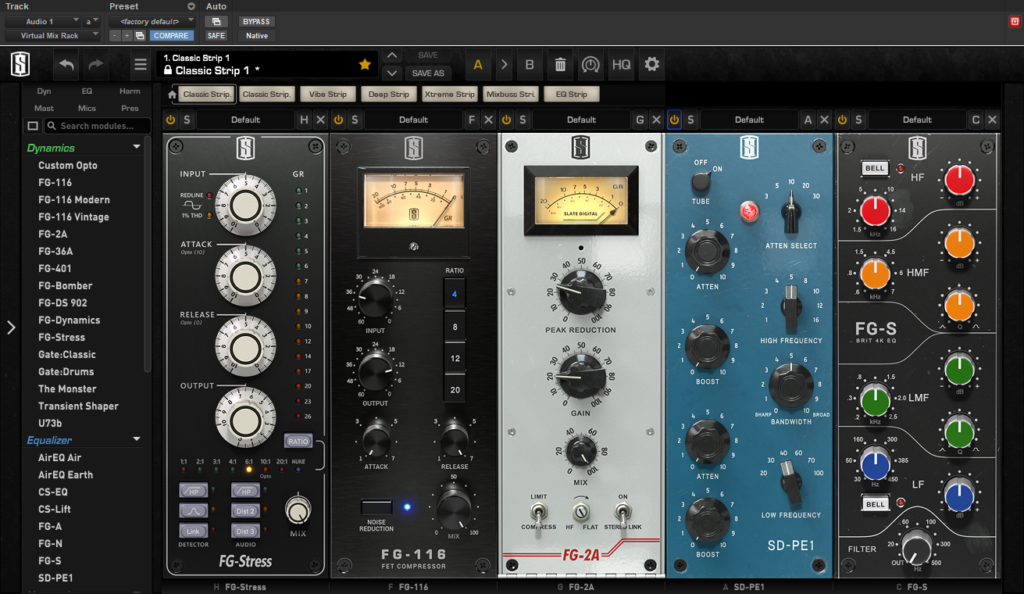This screenshot has height=594, width=1024.
Task: Open the Audio 1 track dropdown
Action: (42, 22)
